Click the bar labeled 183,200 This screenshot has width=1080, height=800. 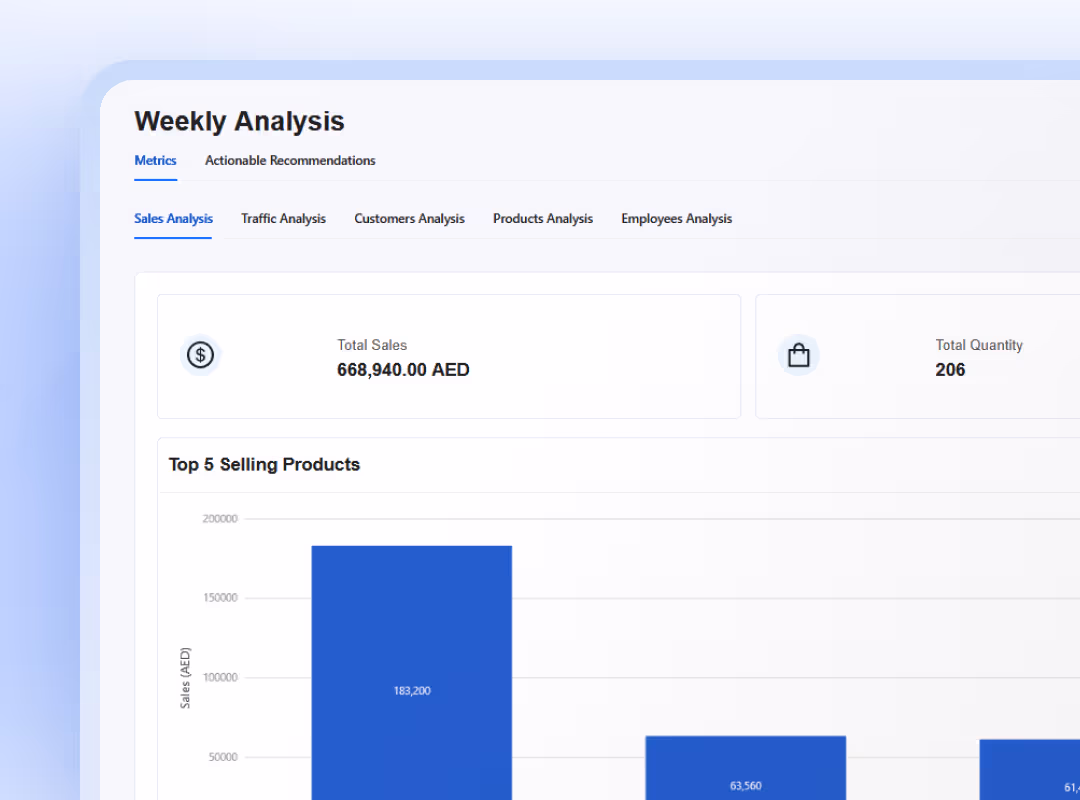tap(411, 673)
